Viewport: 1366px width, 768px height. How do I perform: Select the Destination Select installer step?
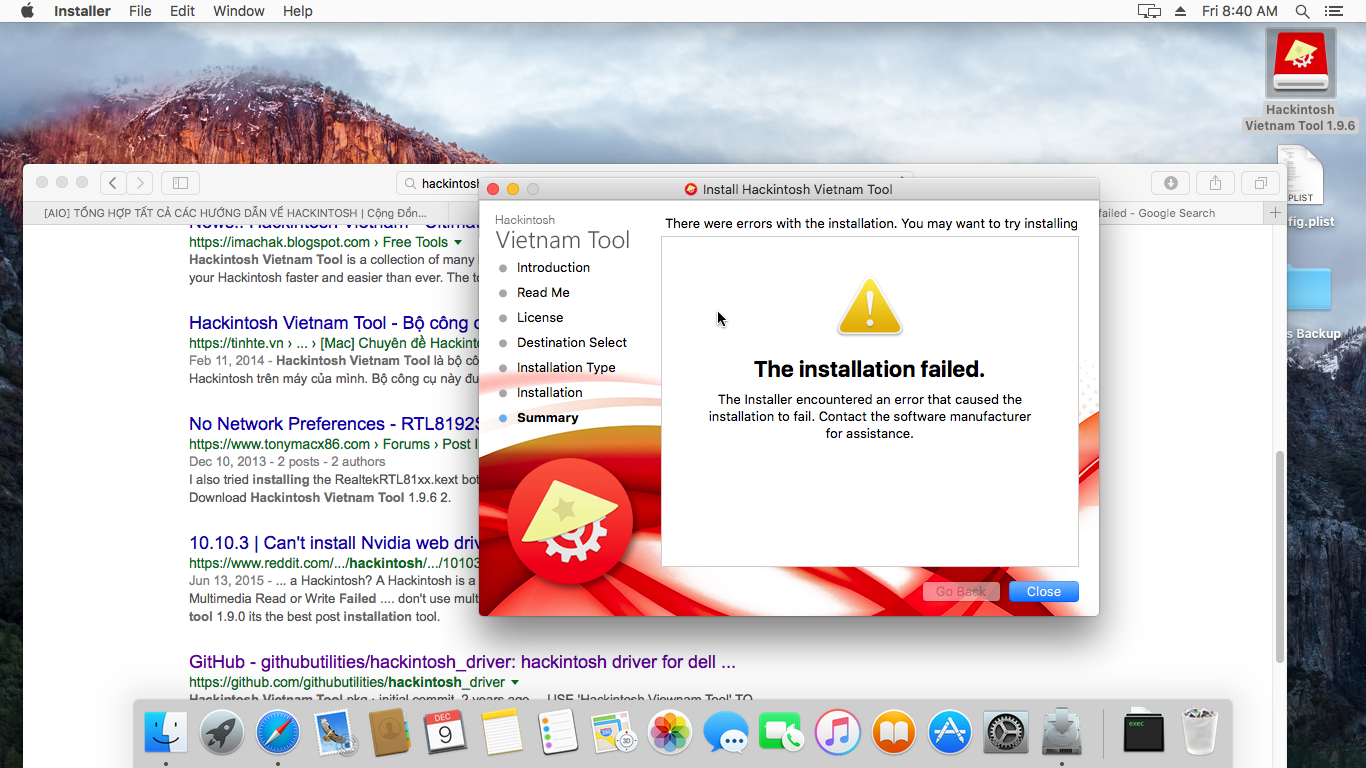point(572,342)
